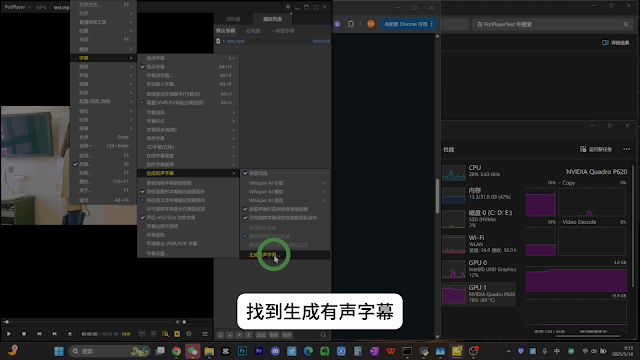Click 有新版 Chrome 可用 button
This screenshot has width=640, height=360.
point(409,24)
